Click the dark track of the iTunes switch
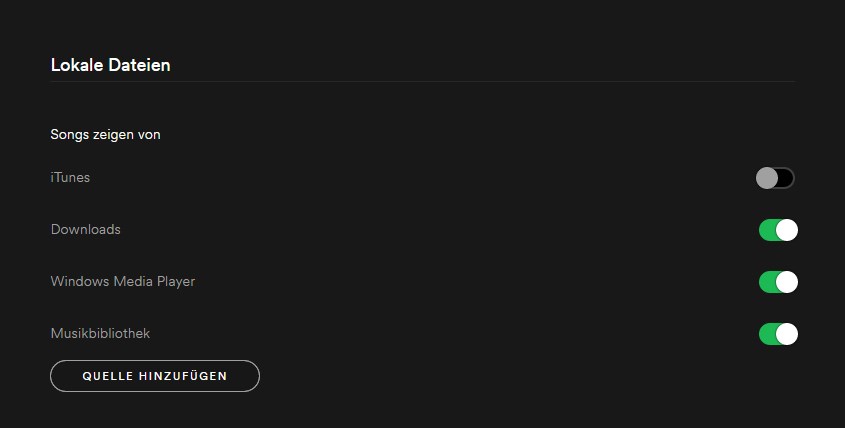The height and width of the screenshot is (428, 845). coord(785,178)
